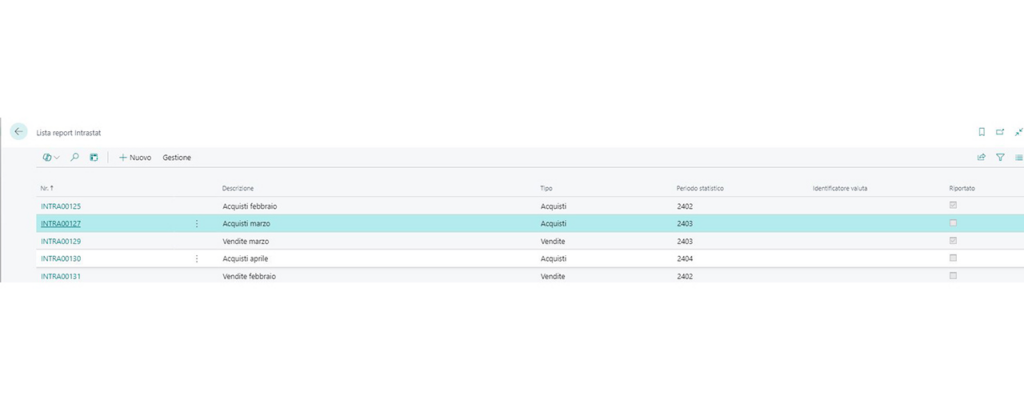
Task: Click the Descrizione column header
Action: click(x=238, y=188)
